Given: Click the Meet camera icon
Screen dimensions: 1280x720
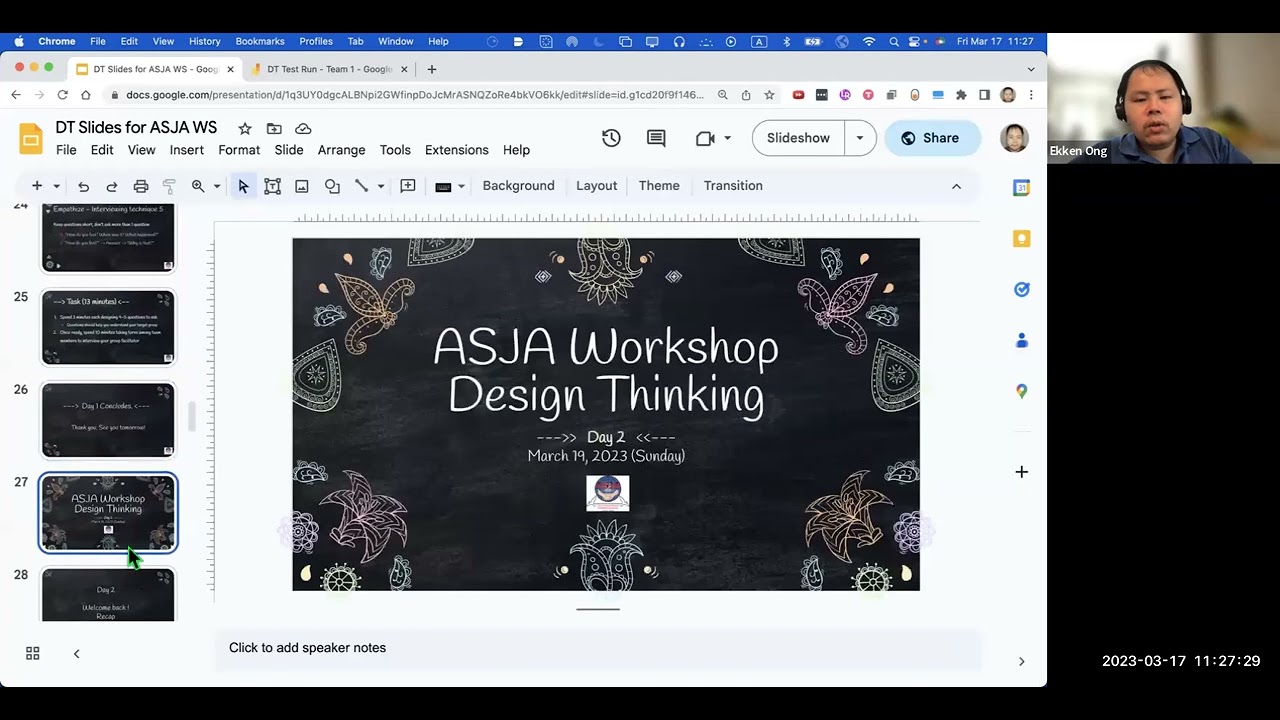Looking at the screenshot, I should coord(705,138).
